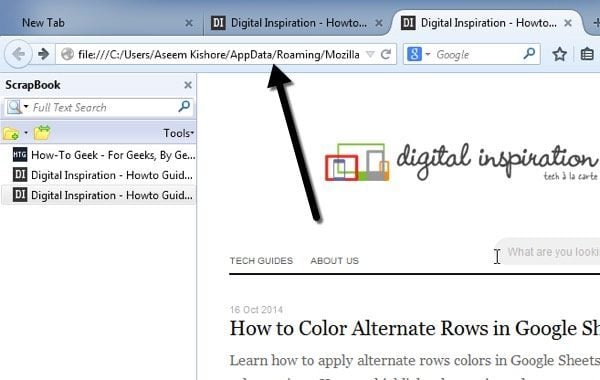Open the ABOUT US link
The height and width of the screenshot is (380, 600).
point(334,261)
